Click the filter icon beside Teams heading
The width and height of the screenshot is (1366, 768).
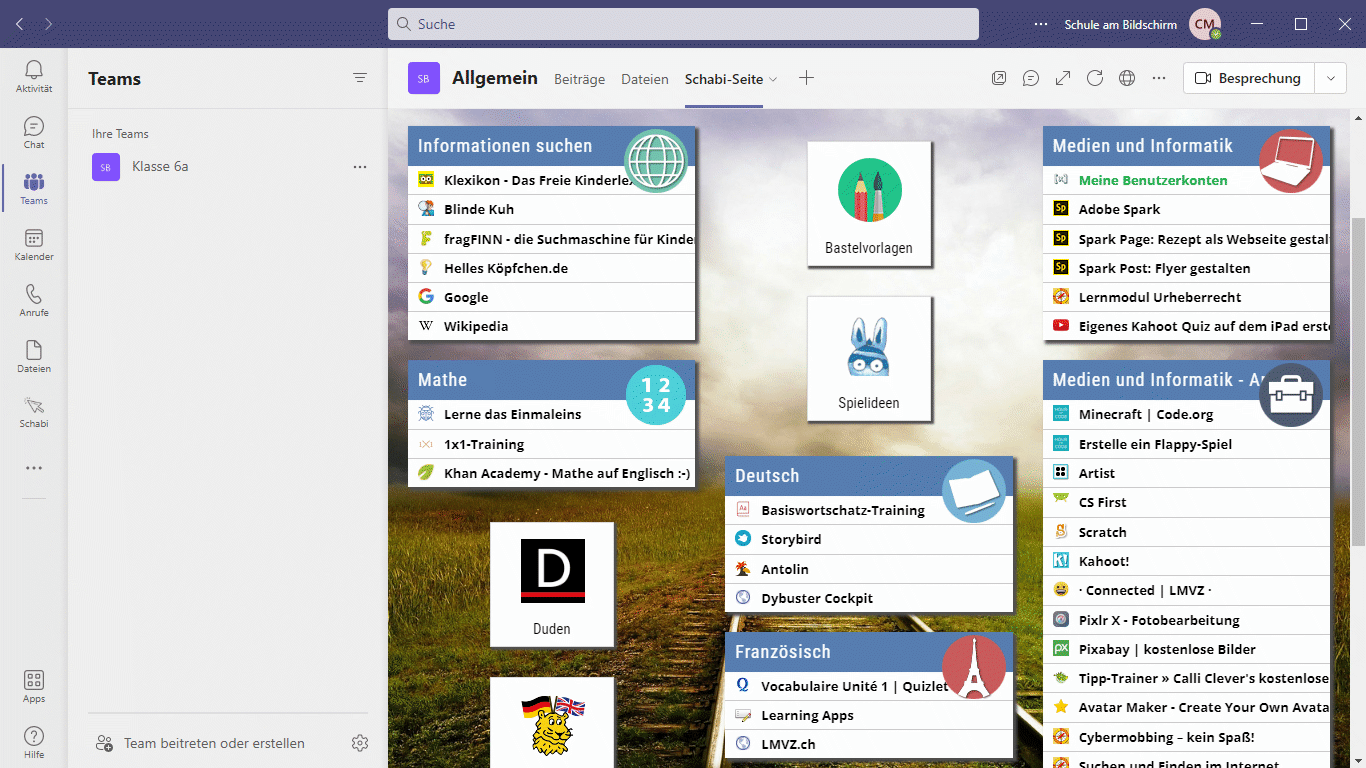360,78
